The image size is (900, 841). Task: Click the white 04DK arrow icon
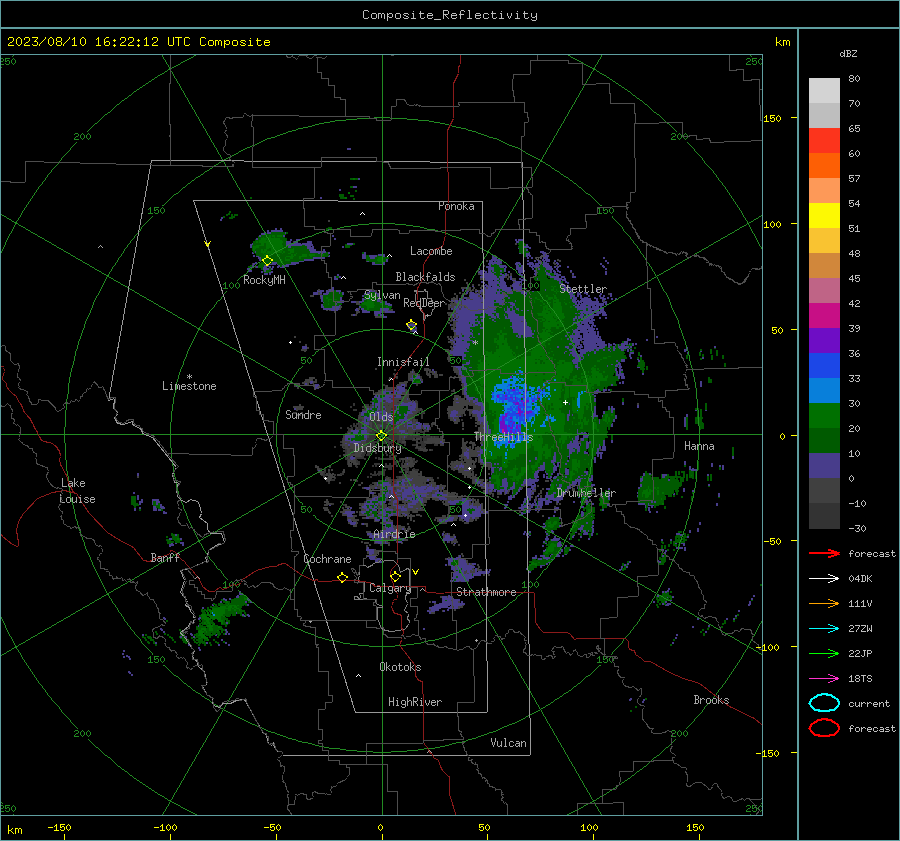tap(824, 578)
